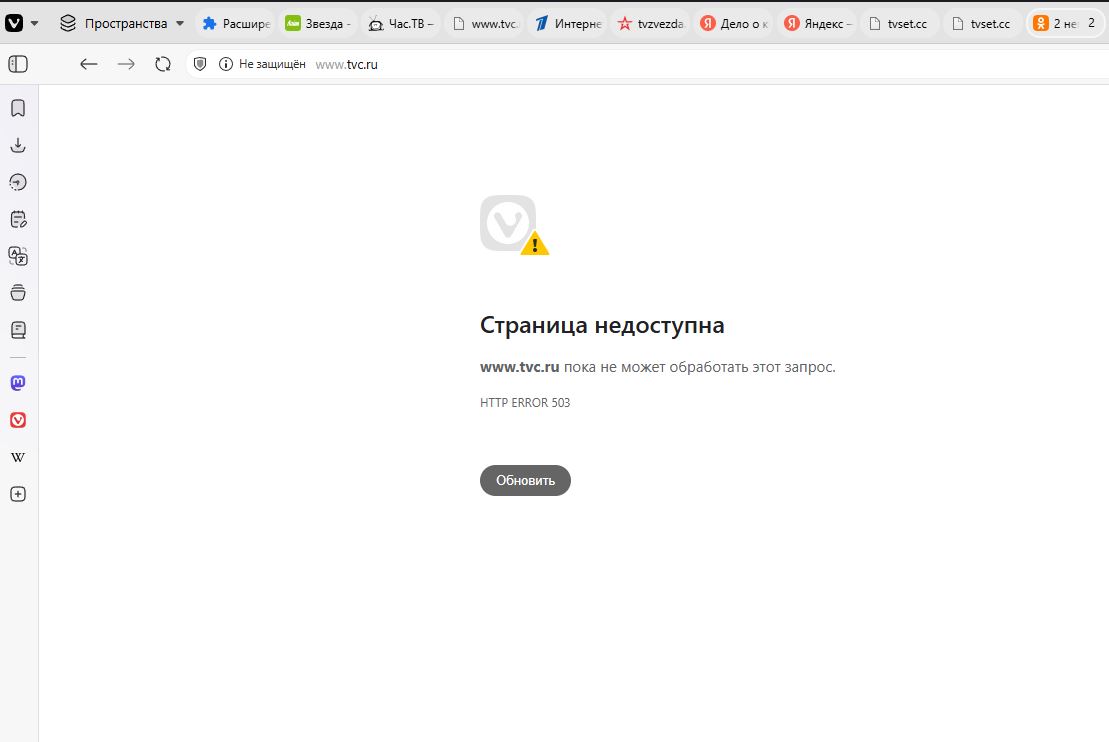Viewport: 1109px width, 742px height.
Task: Switch to the Звезда tab
Action: [318, 23]
